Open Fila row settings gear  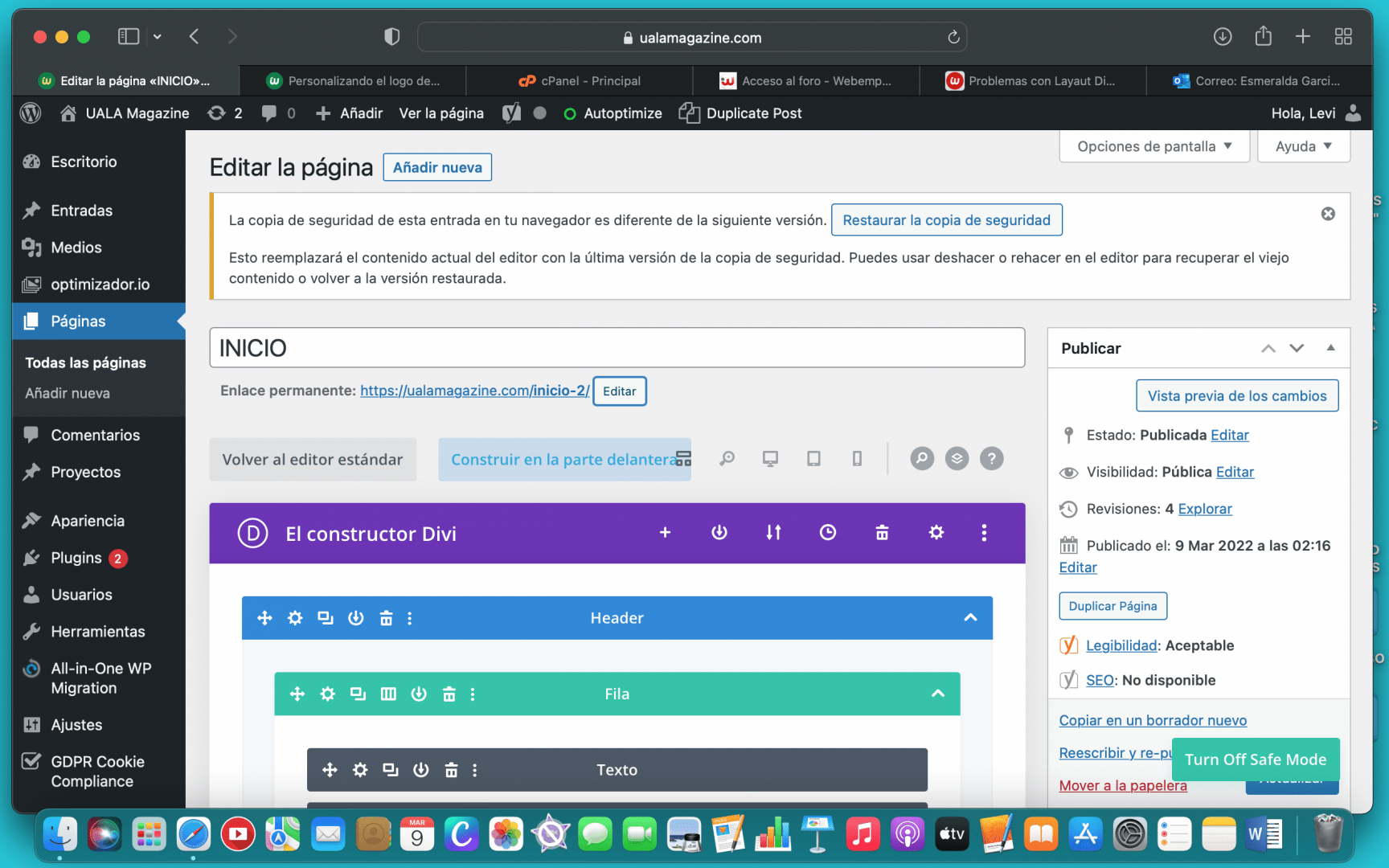327,694
